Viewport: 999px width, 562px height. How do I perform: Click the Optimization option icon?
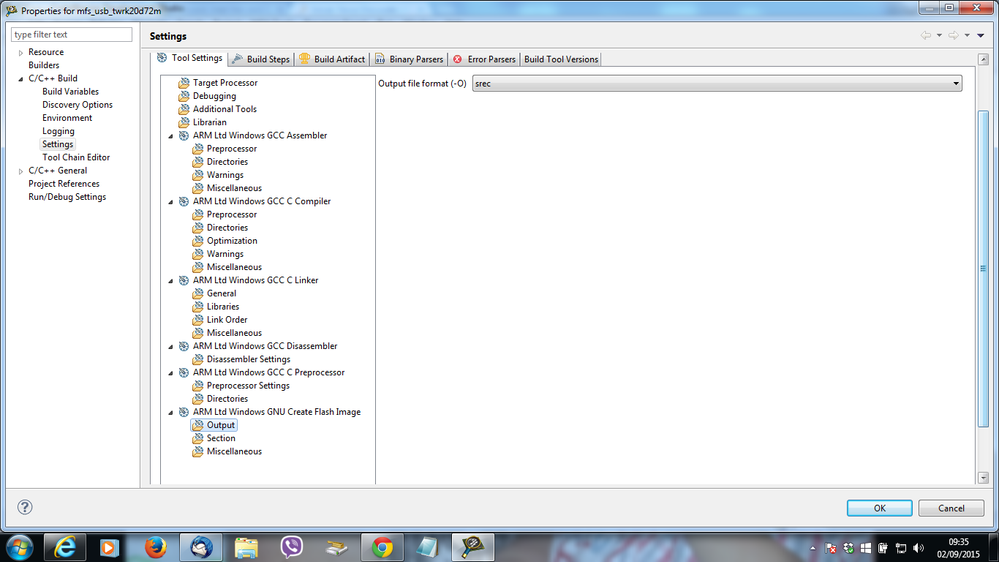tap(198, 241)
